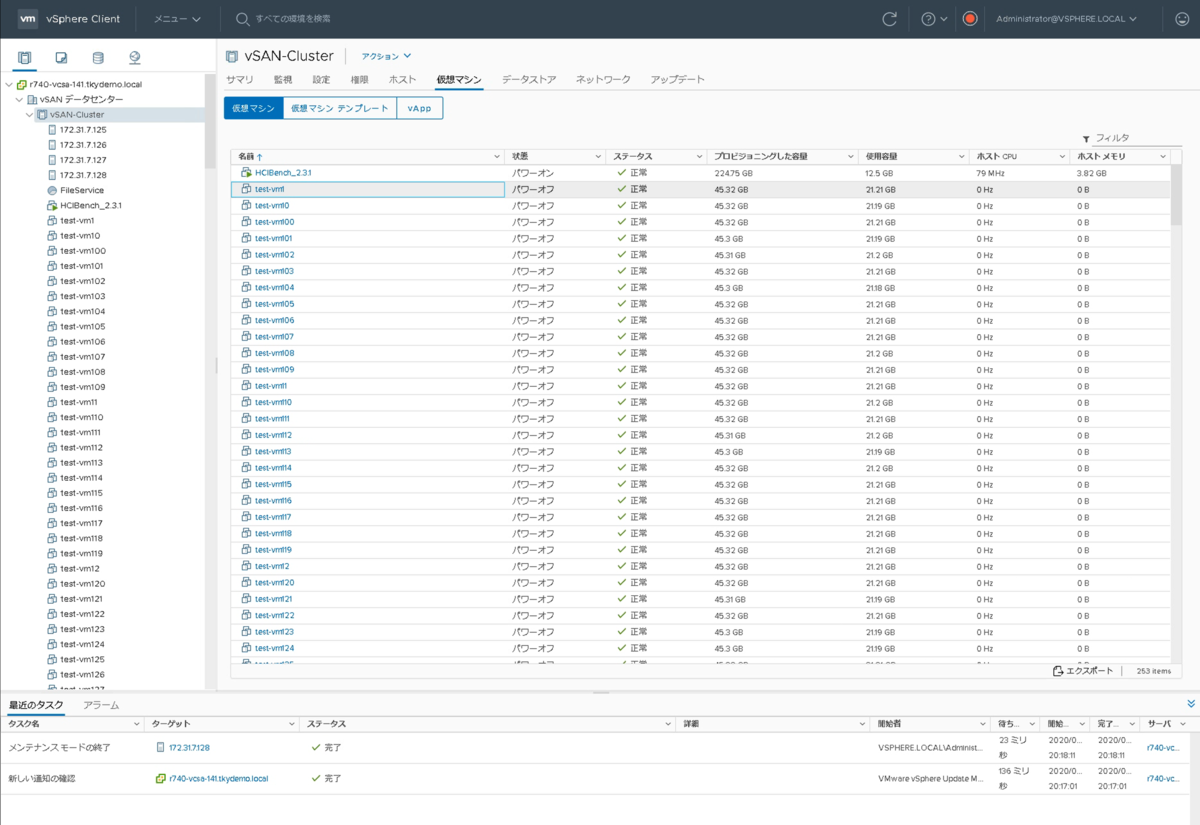Click the vCenter icon in recent tasks target
Image resolution: width=1200 pixels, height=825 pixels.
(x=160, y=778)
